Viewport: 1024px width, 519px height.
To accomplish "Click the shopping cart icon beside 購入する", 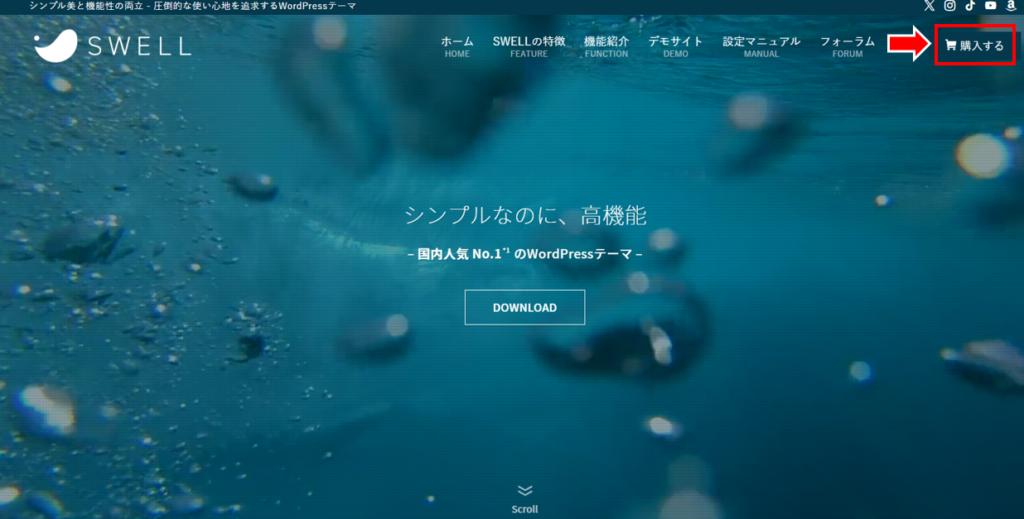I will coord(950,45).
